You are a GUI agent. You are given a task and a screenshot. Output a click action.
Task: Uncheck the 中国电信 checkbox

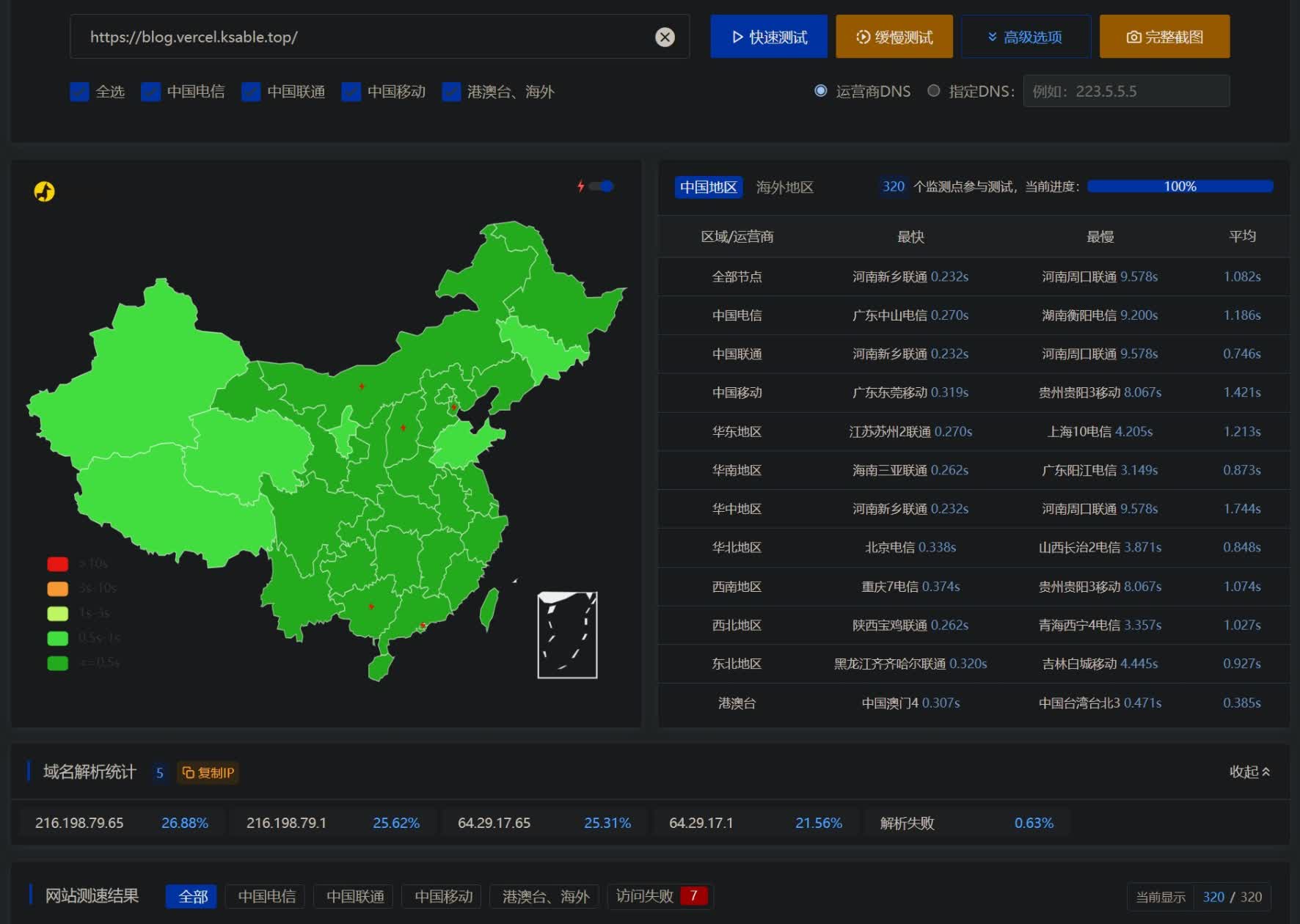pos(150,92)
